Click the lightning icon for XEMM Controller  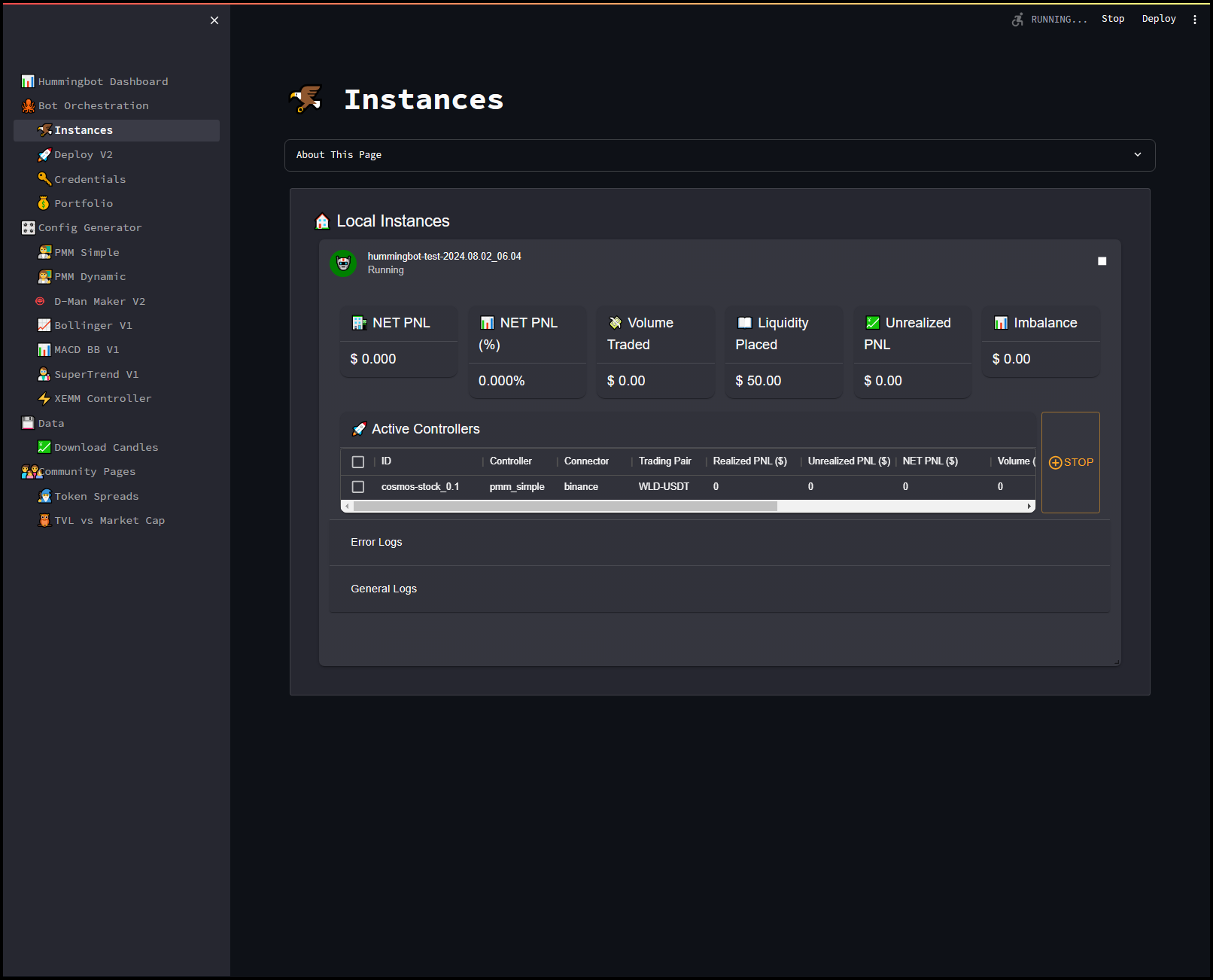(x=44, y=399)
